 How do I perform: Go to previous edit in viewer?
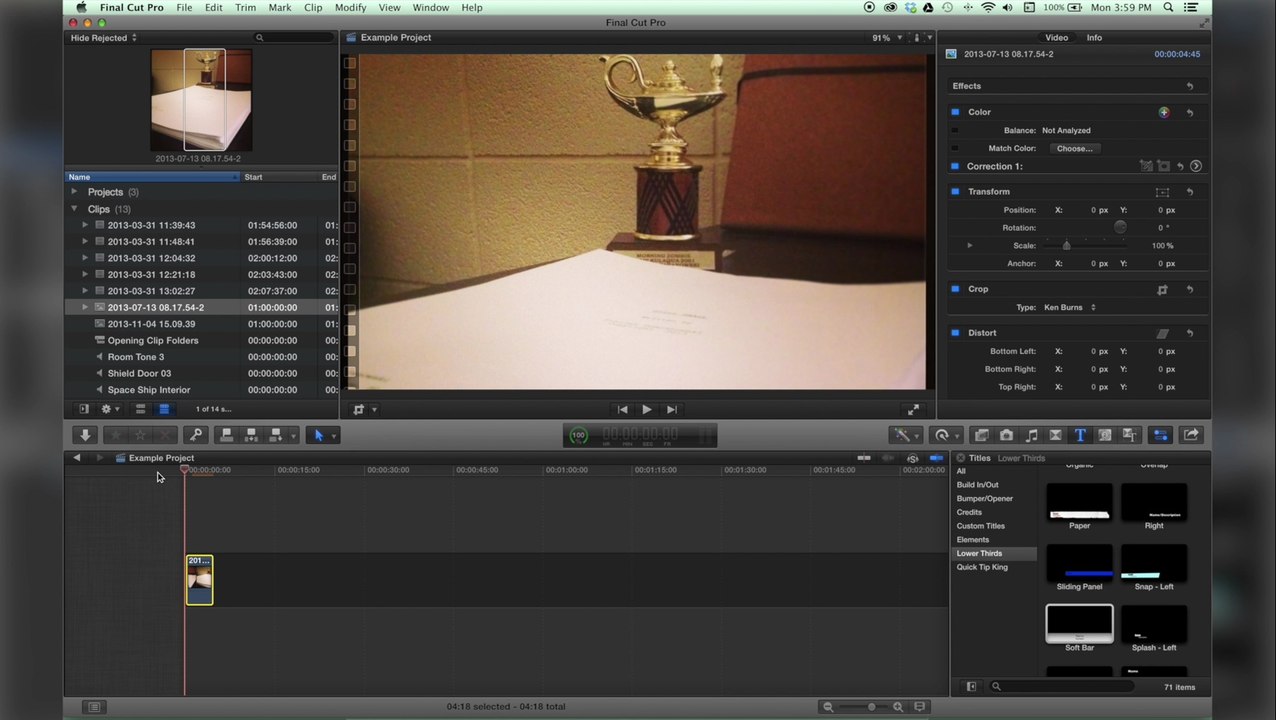tap(622, 409)
